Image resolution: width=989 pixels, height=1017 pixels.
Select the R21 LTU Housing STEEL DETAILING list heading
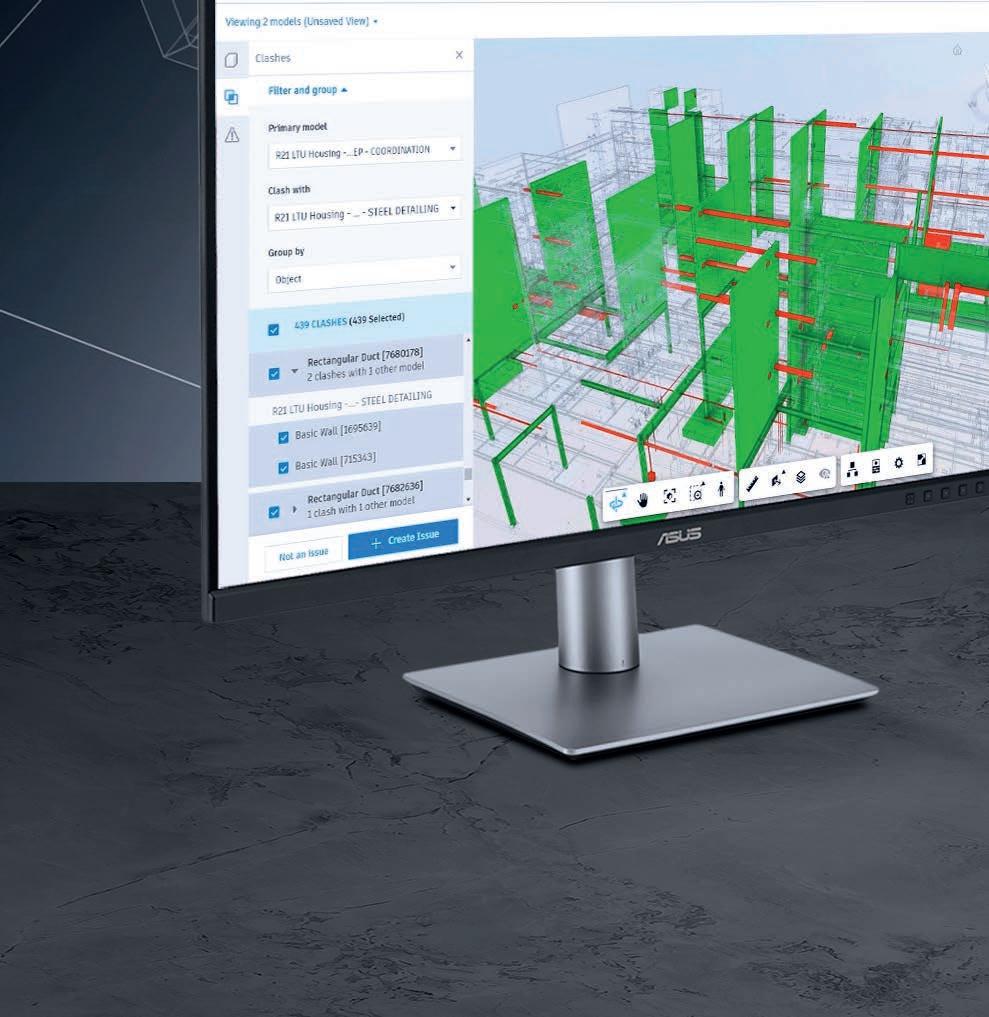click(x=352, y=402)
